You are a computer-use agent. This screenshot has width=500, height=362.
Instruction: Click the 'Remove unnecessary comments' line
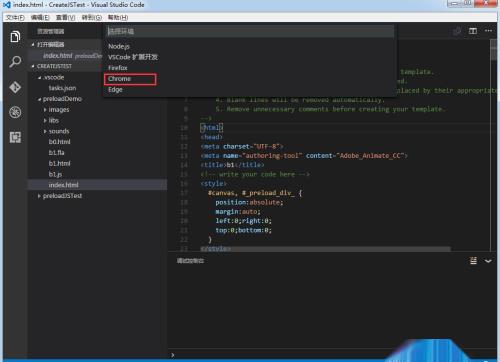pos(330,109)
